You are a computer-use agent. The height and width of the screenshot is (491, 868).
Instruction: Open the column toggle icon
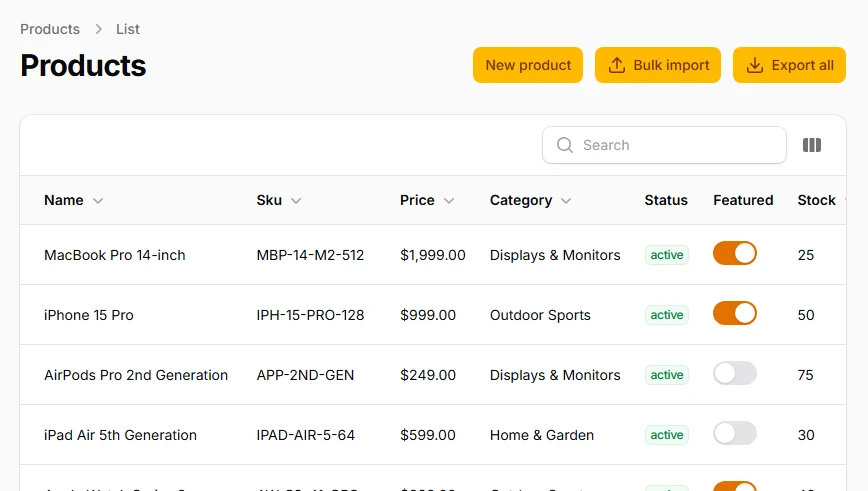coord(812,145)
